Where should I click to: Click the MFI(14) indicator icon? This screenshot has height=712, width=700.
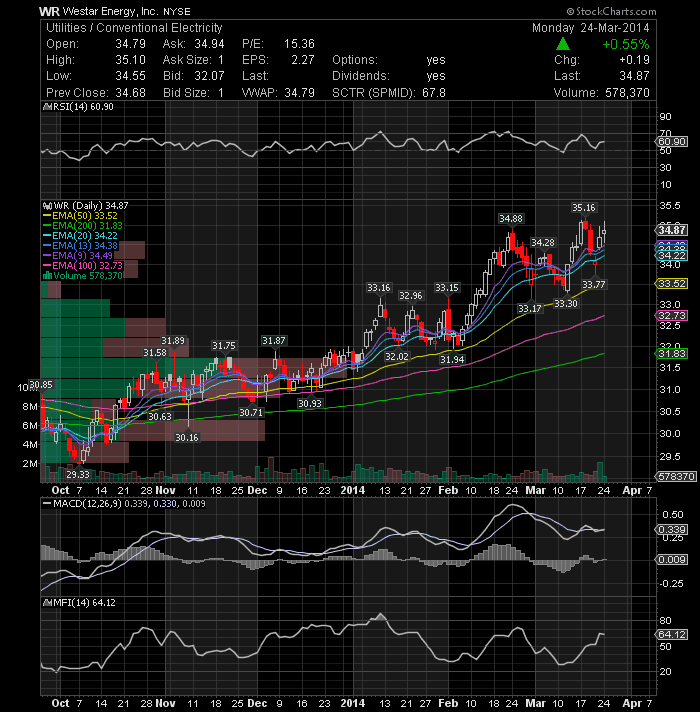click(47, 603)
